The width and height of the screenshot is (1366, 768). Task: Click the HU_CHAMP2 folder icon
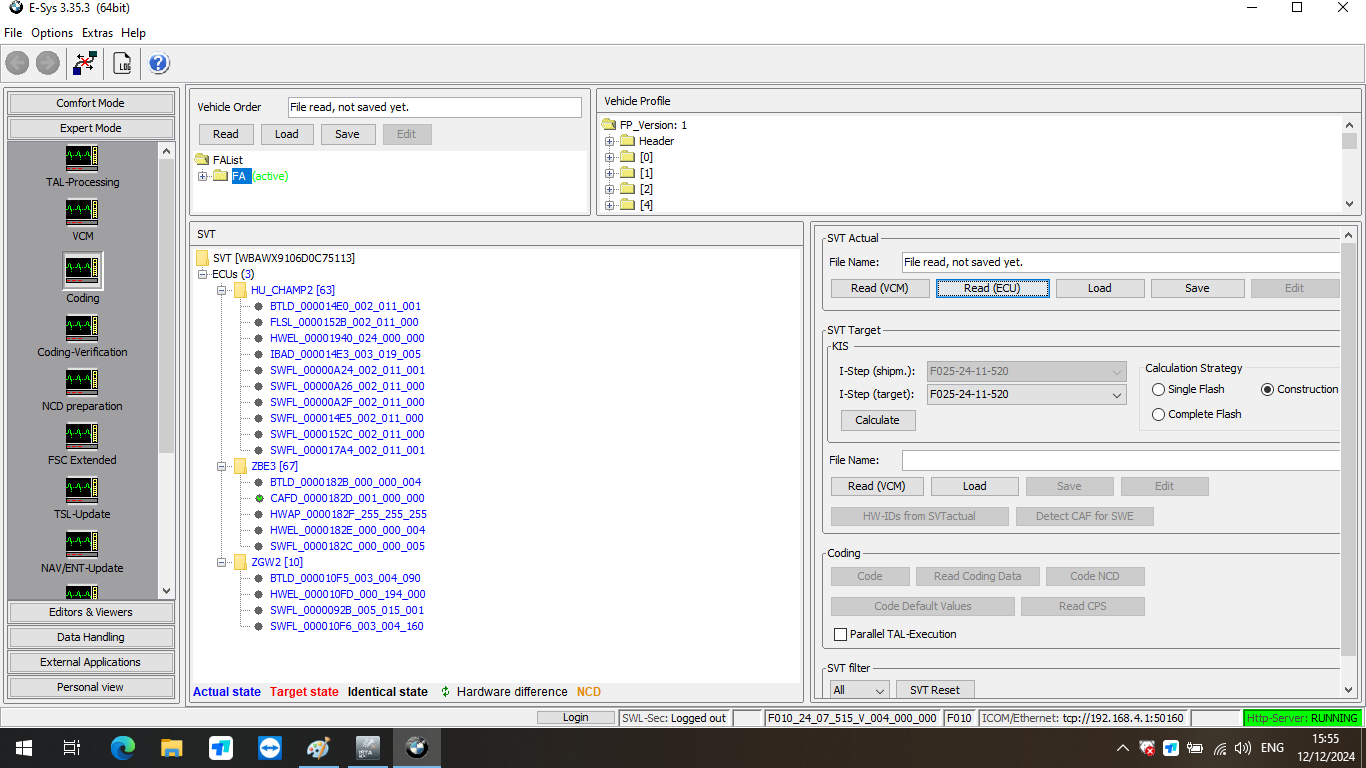click(240, 290)
